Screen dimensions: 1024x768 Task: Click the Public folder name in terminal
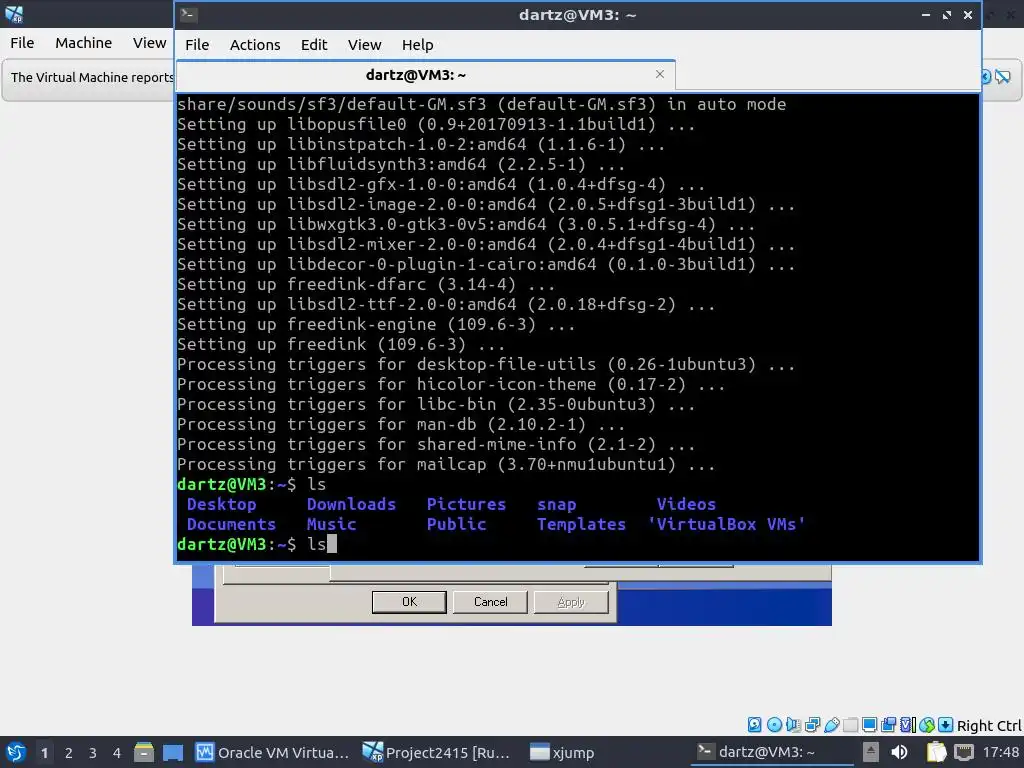coord(456,524)
